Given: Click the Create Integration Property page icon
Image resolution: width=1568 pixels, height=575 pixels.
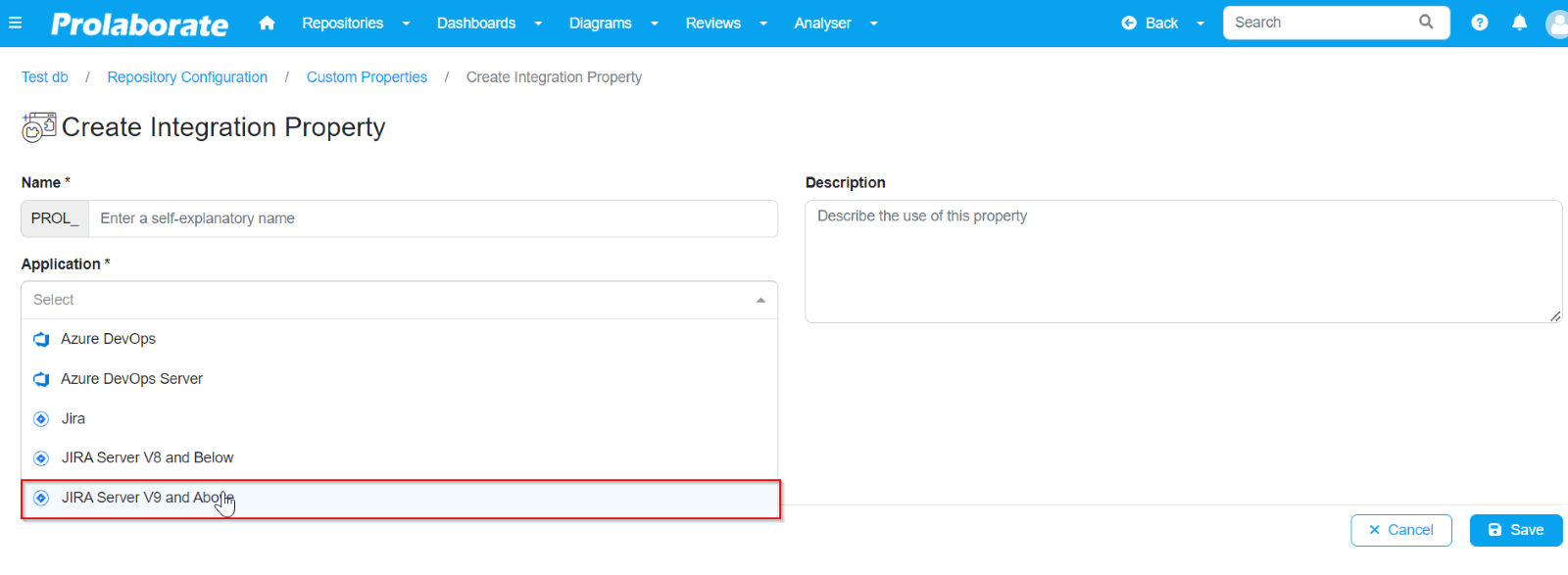Looking at the screenshot, I should pos(38,127).
